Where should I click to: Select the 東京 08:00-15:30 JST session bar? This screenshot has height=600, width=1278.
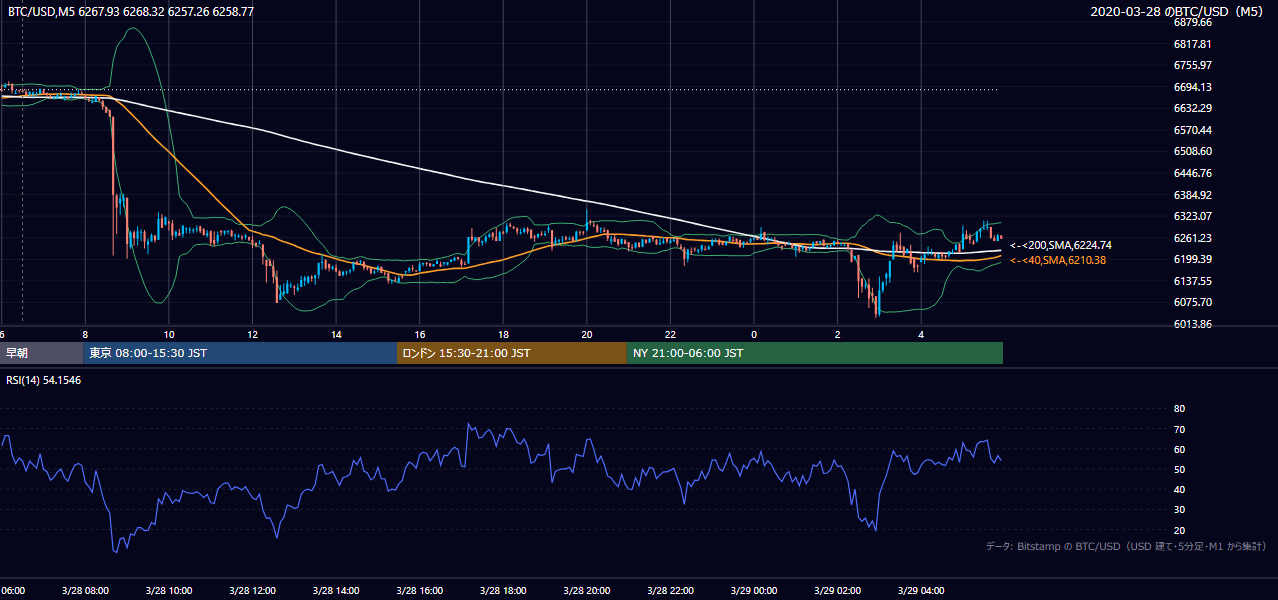(x=240, y=353)
